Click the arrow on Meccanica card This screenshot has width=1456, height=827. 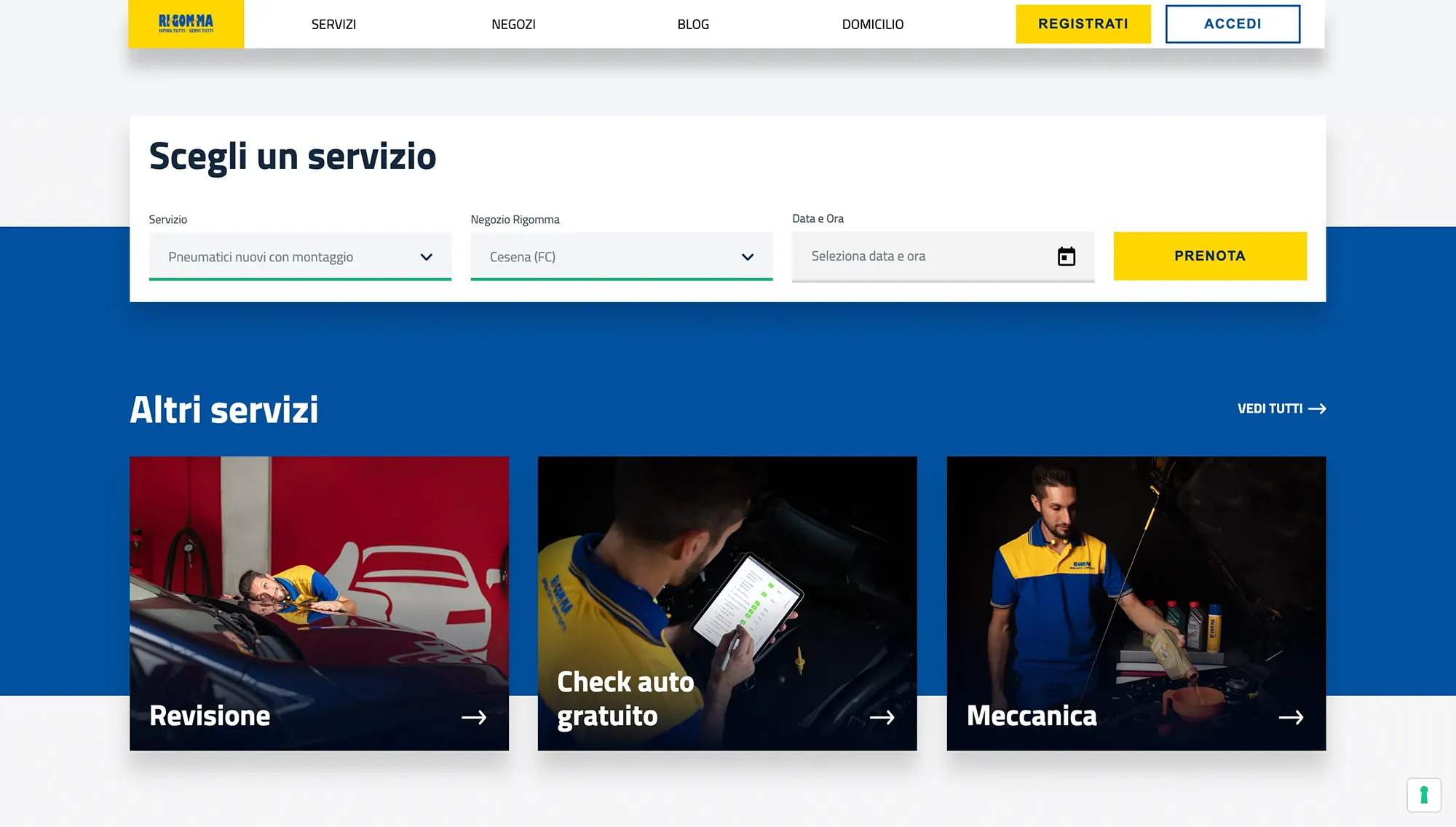(x=1291, y=717)
